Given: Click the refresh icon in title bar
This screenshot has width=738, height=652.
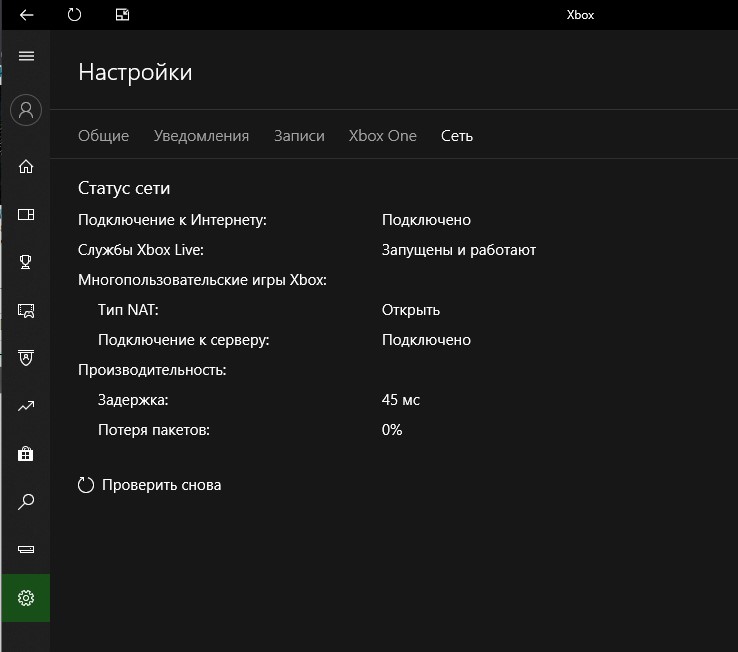Looking at the screenshot, I should coord(74,15).
